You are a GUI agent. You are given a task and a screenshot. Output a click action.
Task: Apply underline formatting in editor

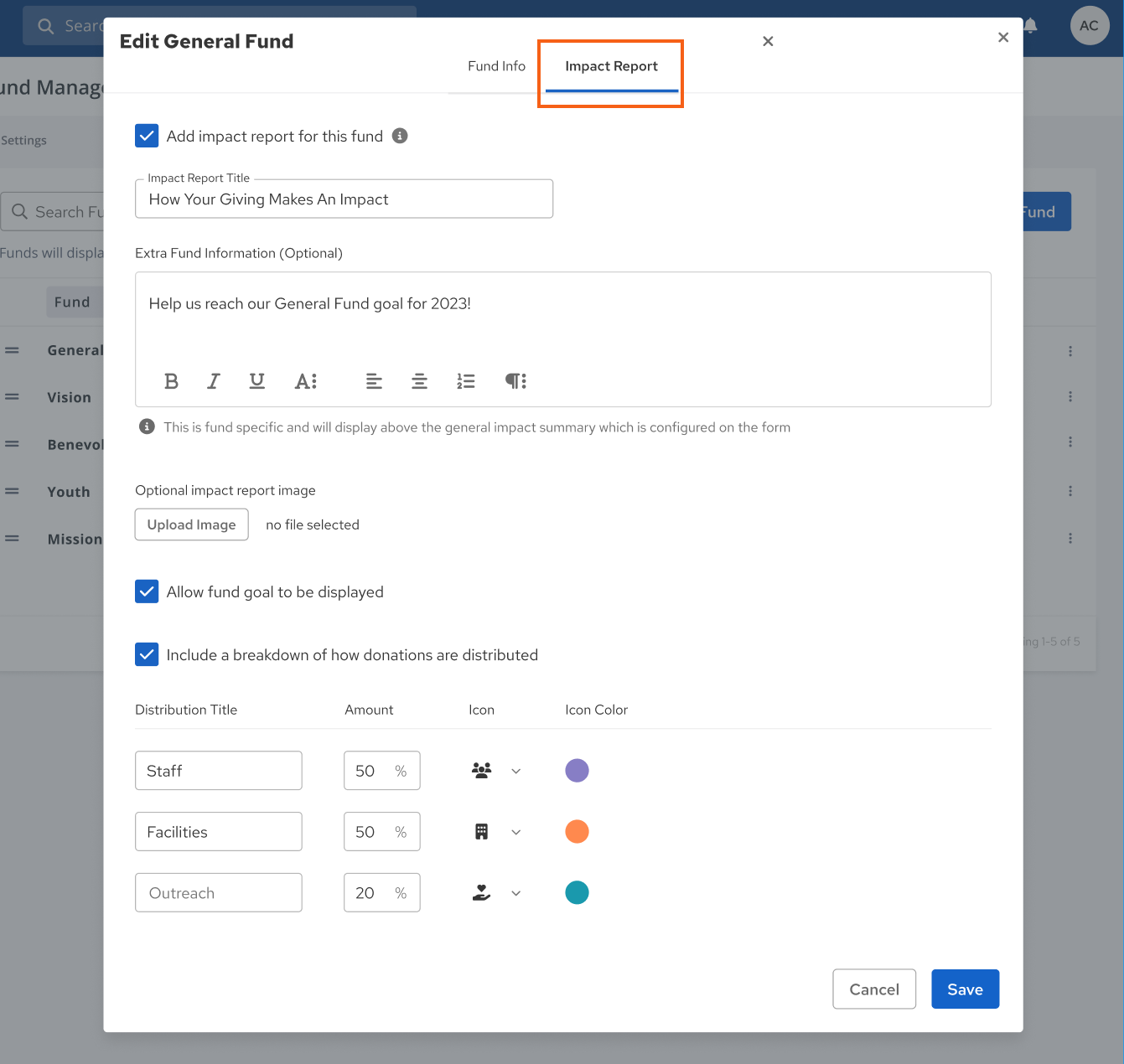tap(257, 381)
